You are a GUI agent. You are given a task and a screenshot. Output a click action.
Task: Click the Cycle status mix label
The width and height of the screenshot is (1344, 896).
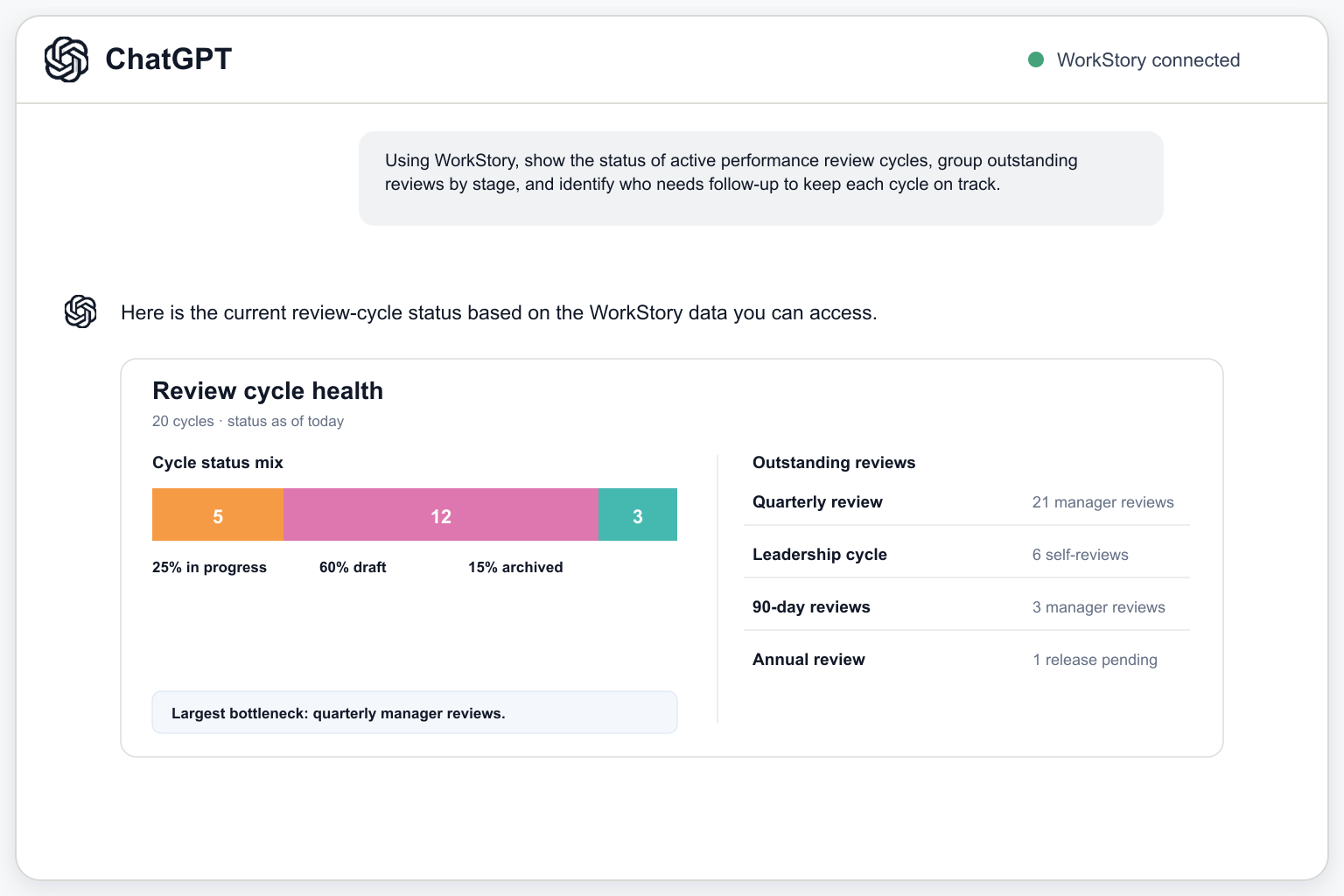[218, 463]
